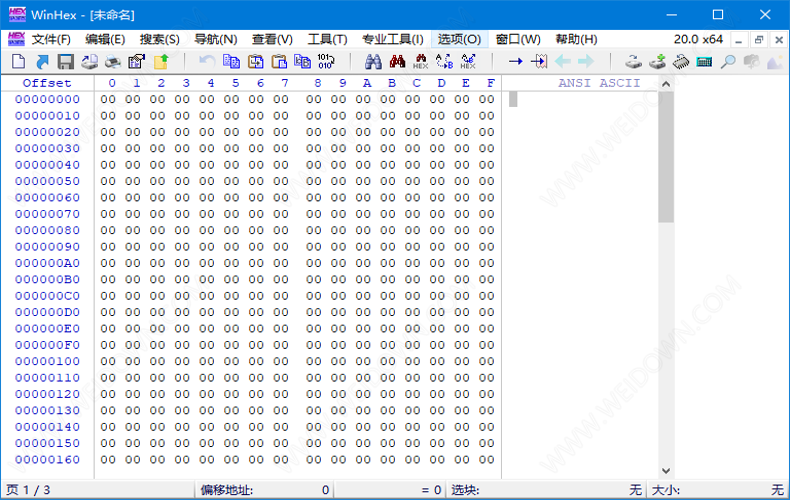This screenshot has width=790, height=500.
Task: Open the 搜索(S) menu
Action: tap(159, 39)
